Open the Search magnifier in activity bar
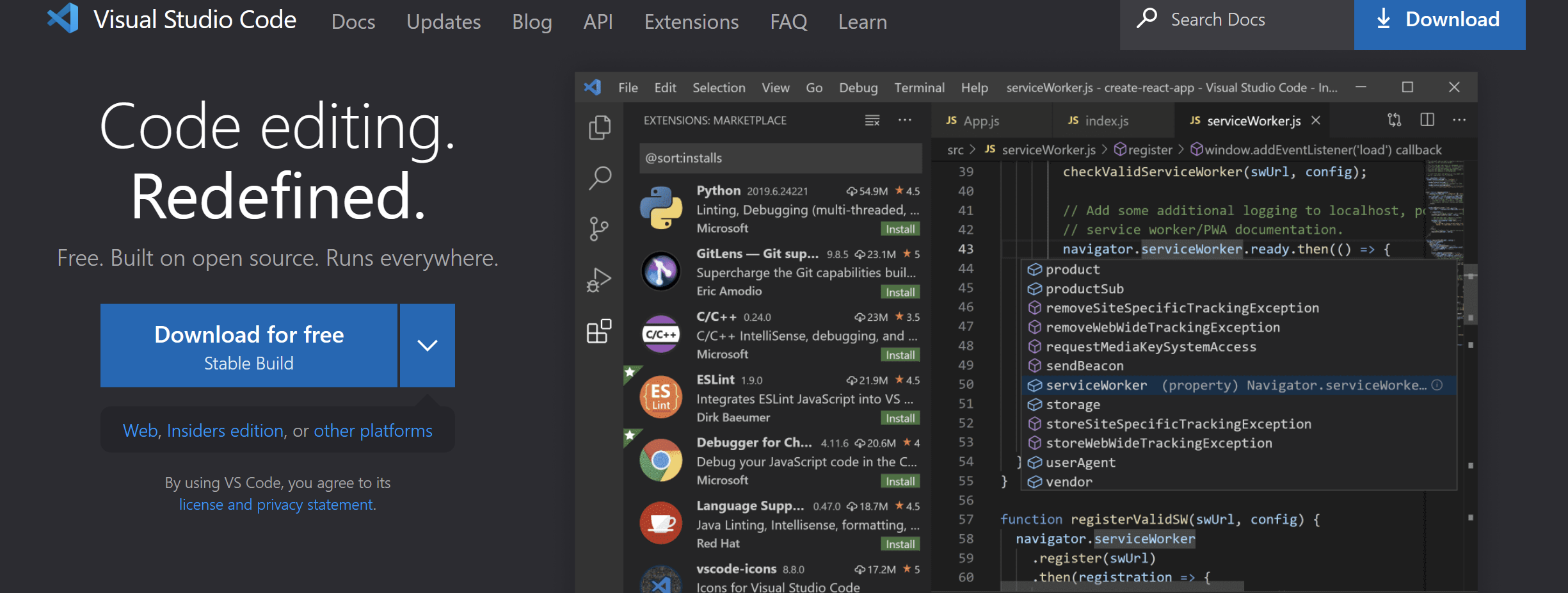This screenshot has height=593, width=1568. click(x=600, y=177)
